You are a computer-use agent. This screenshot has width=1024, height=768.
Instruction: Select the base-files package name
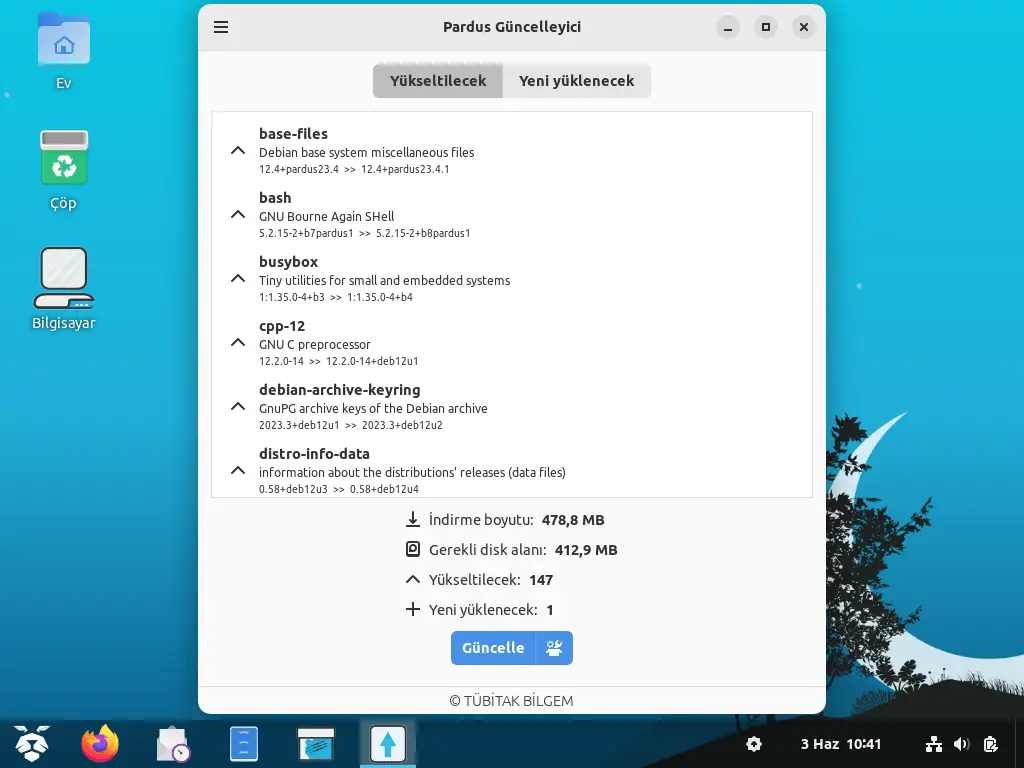(293, 134)
